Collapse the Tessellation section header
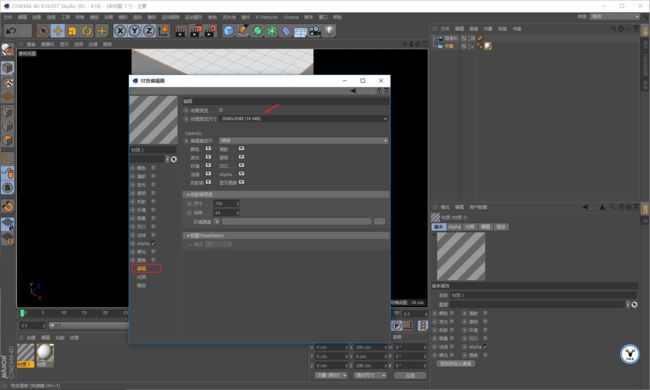 [x=286, y=235]
